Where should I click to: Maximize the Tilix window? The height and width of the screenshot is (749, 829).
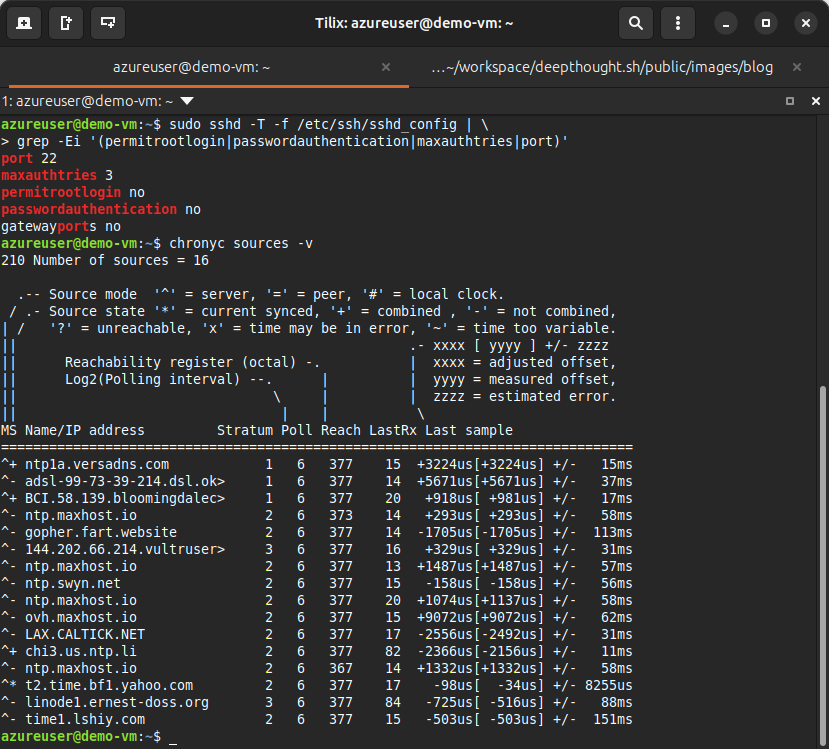coord(766,23)
